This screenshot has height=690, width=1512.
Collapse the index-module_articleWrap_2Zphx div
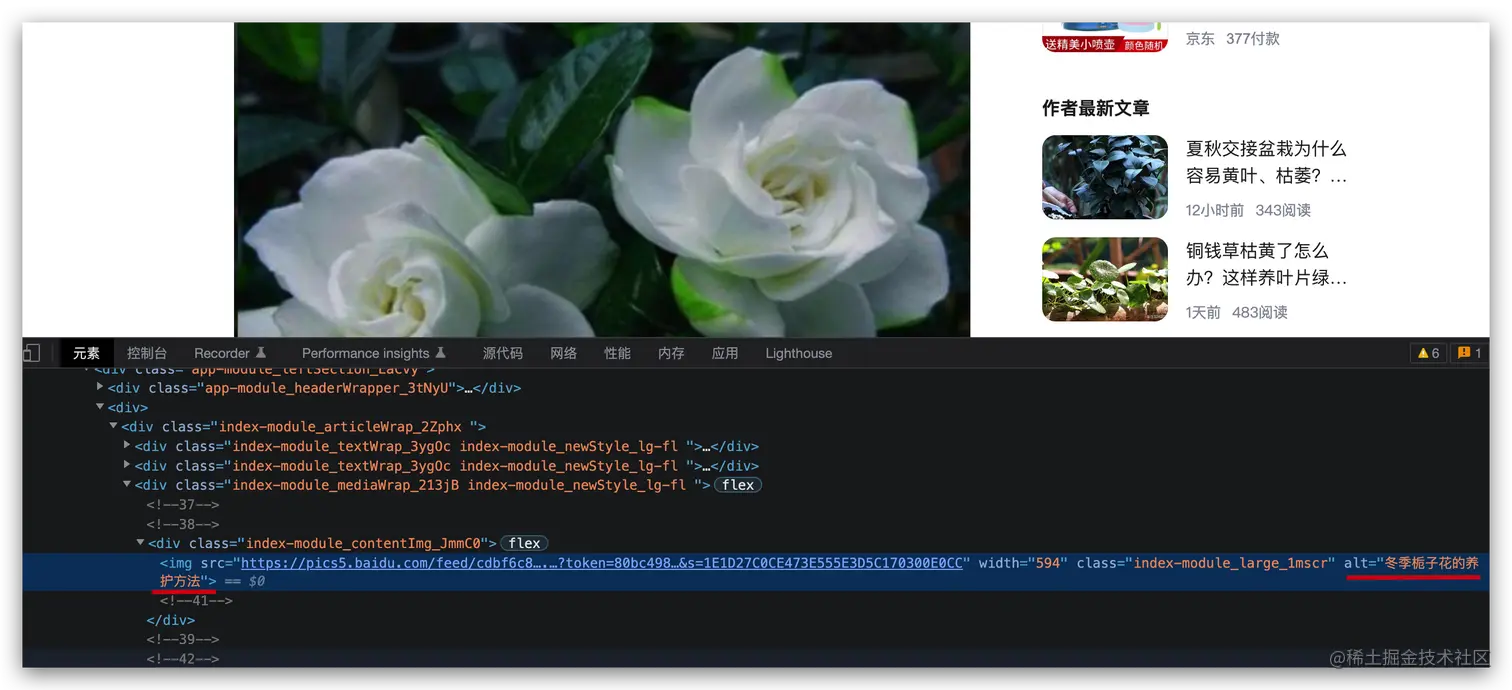pyautogui.click(x=113, y=427)
